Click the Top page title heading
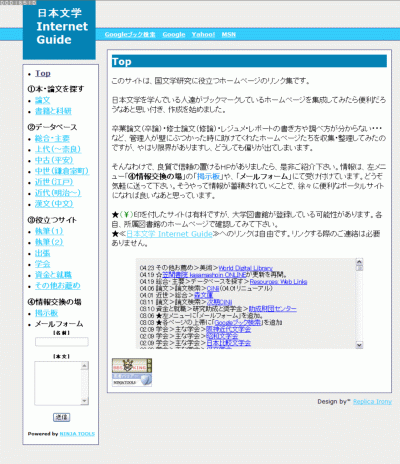The height and width of the screenshot is (464, 400). click(249, 61)
